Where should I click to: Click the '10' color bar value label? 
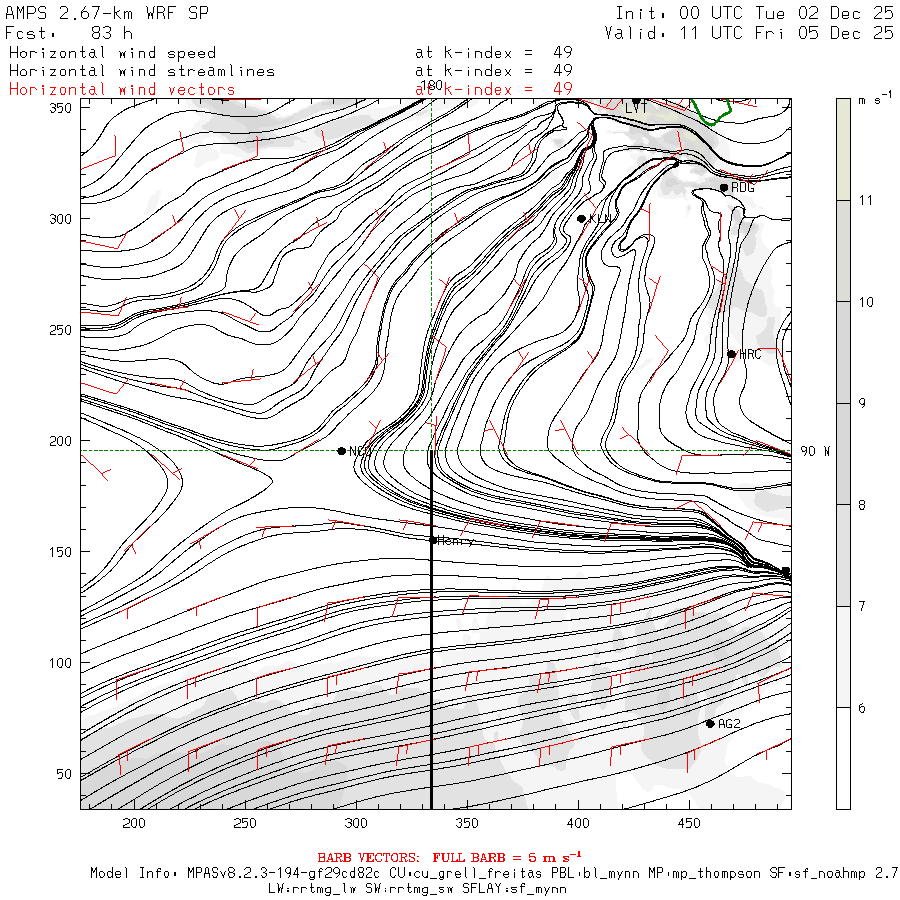866,302
